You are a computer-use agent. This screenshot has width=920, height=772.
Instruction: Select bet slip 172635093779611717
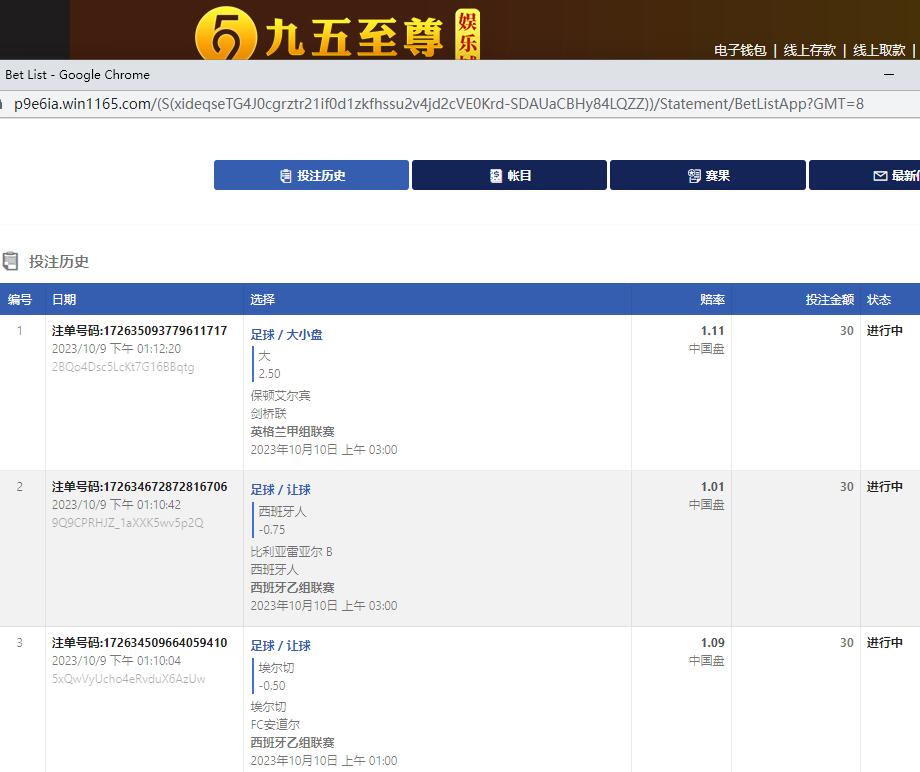pos(139,331)
